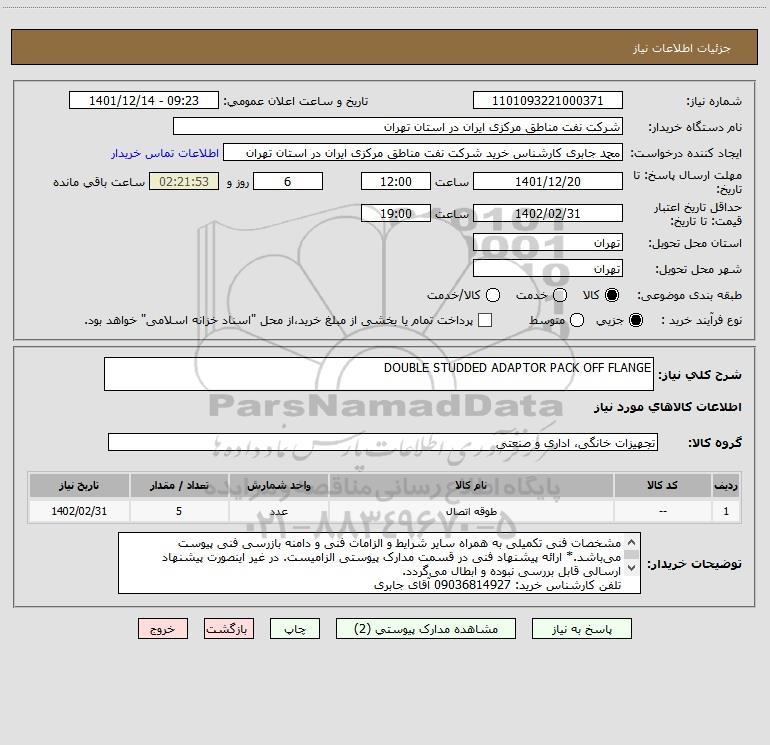
Task: Click the validity time field 19:00
Action: pyautogui.click(x=396, y=214)
